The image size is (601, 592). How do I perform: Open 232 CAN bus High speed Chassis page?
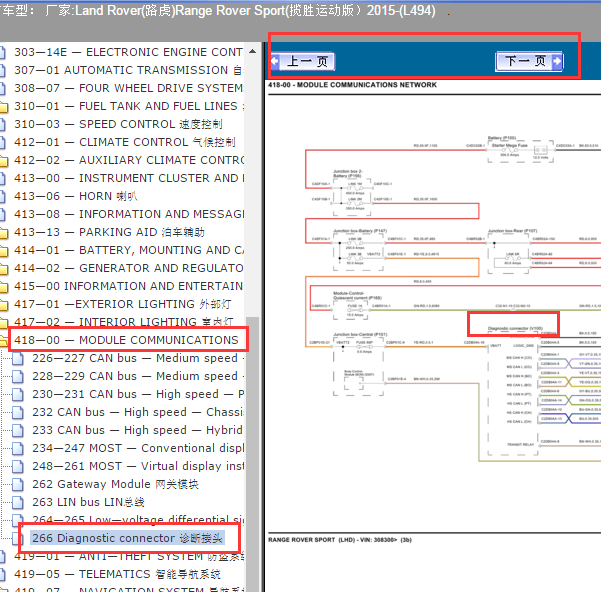pos(138,412)
